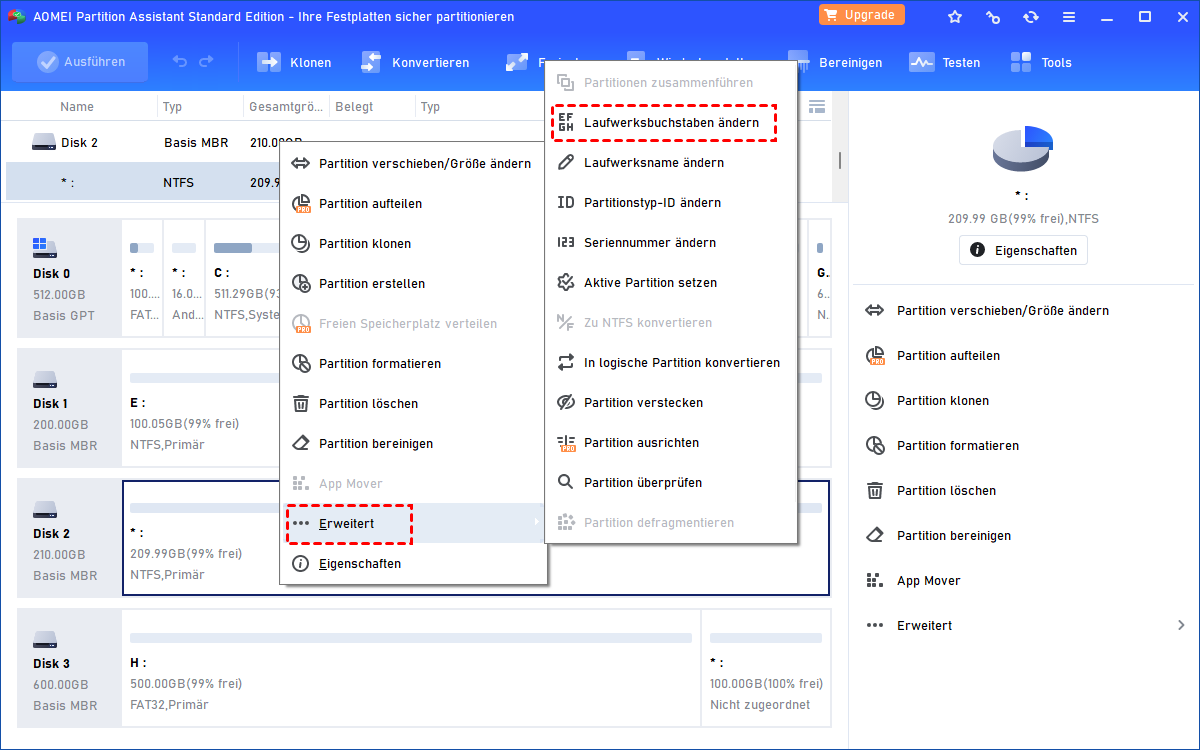1200x750 pixels.
Task: Open the Tools toolbar menu
Action: coord(1041,62)
